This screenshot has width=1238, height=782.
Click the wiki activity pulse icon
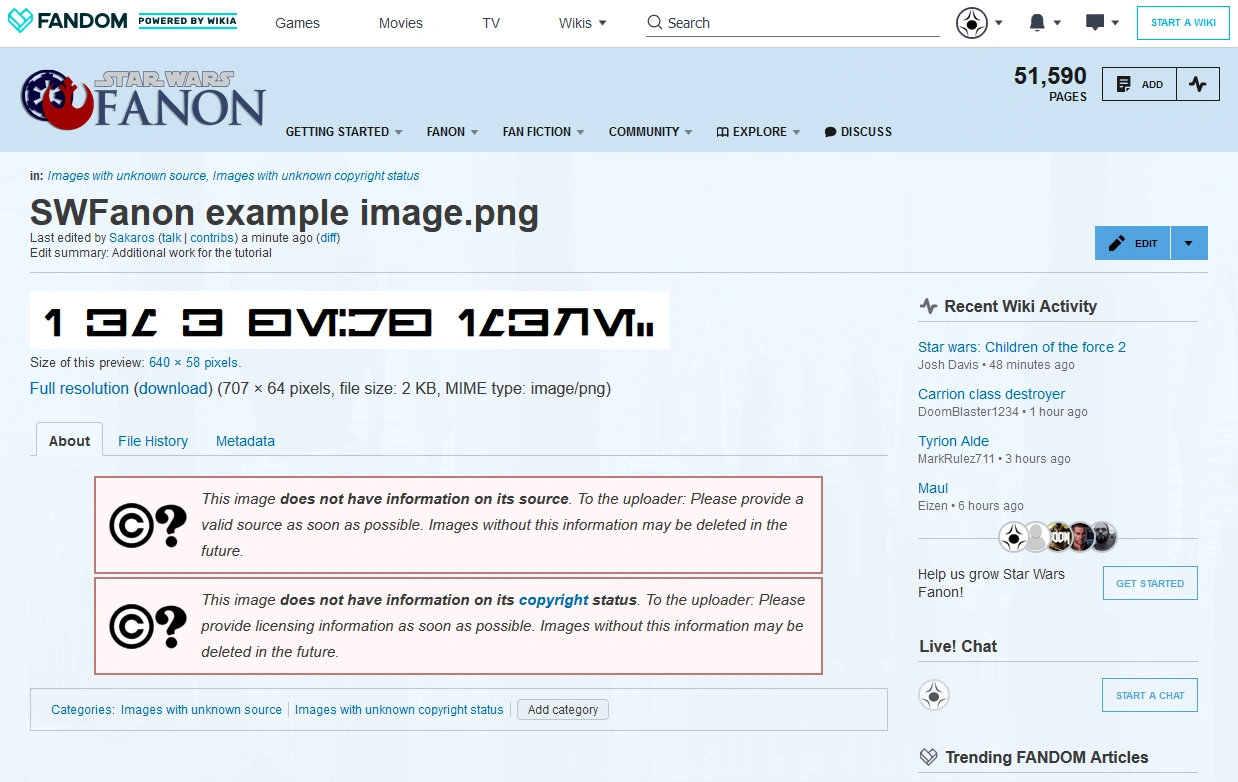pos(1198,84)
